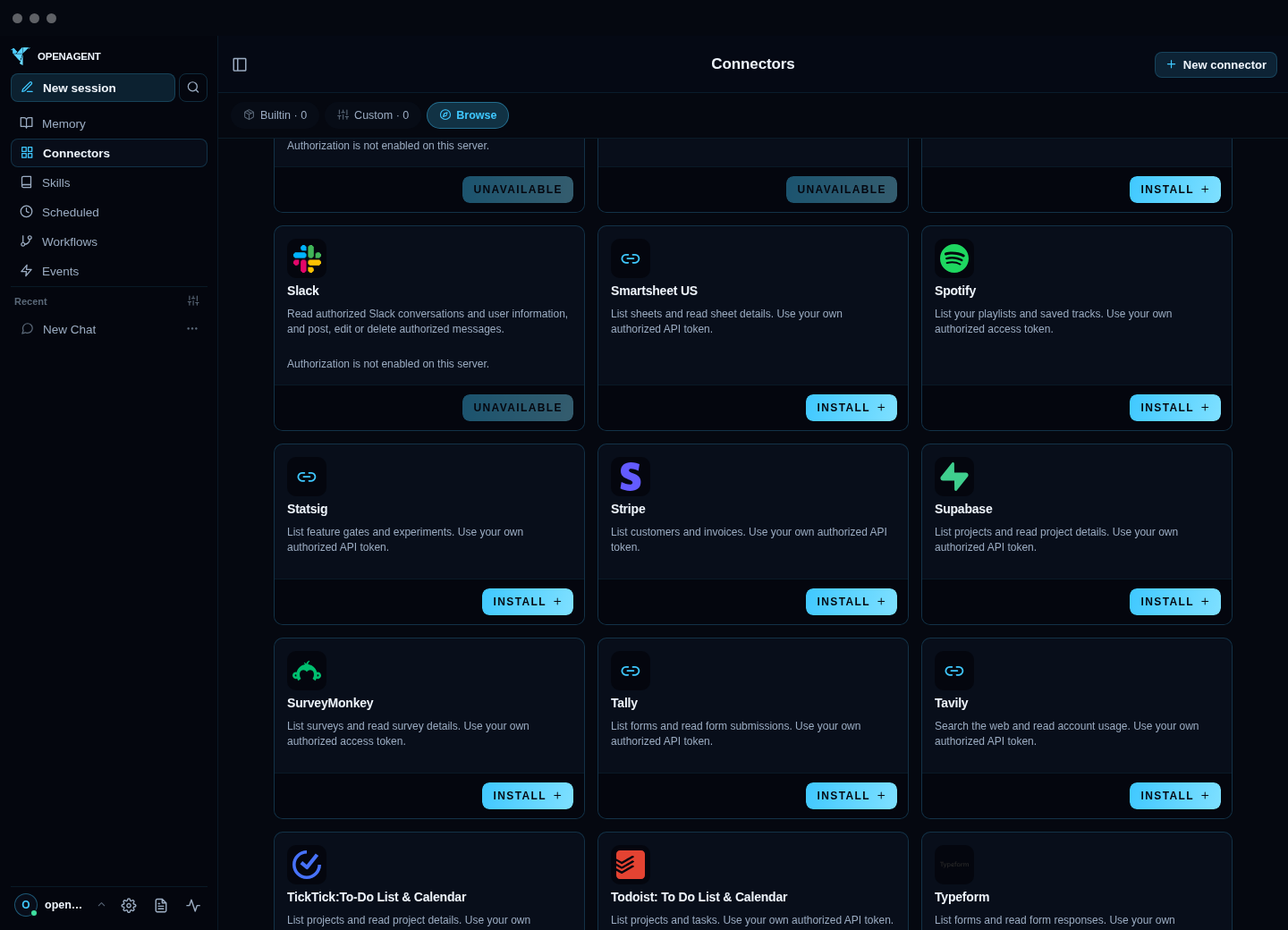The height and width of the screenshot is (930, 1288).
Task: Install the Spotify connector
Action: coord(1175,408)
